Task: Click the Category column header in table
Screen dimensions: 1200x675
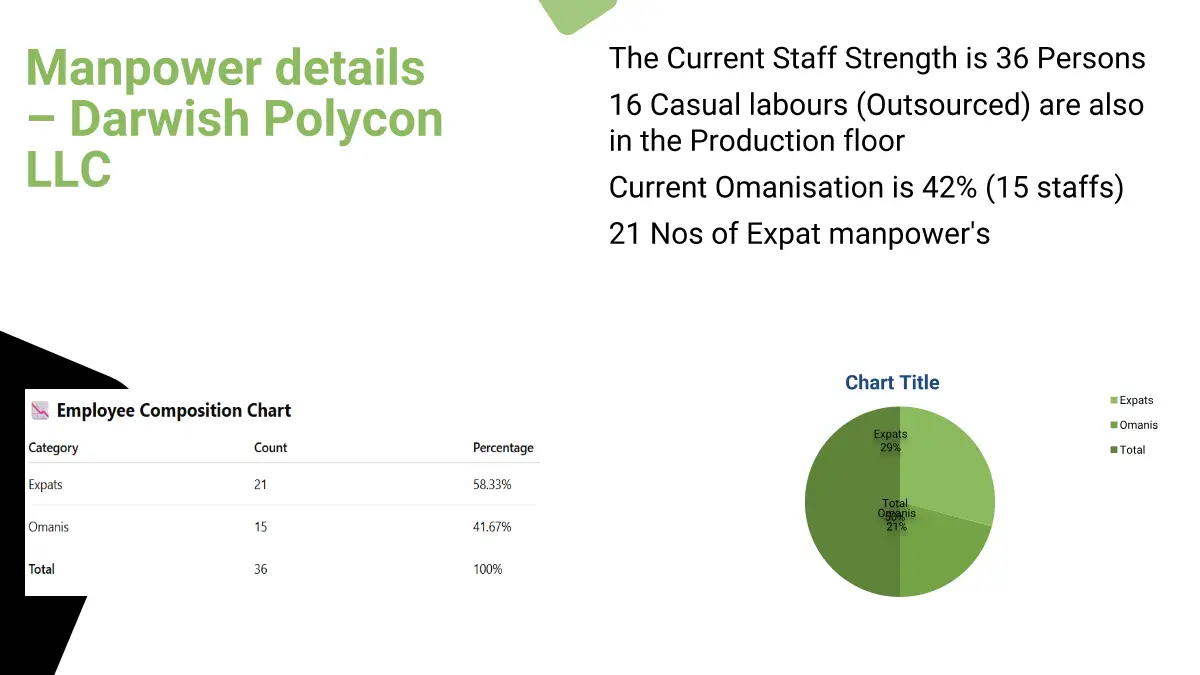Action: [x=53, y=448]
